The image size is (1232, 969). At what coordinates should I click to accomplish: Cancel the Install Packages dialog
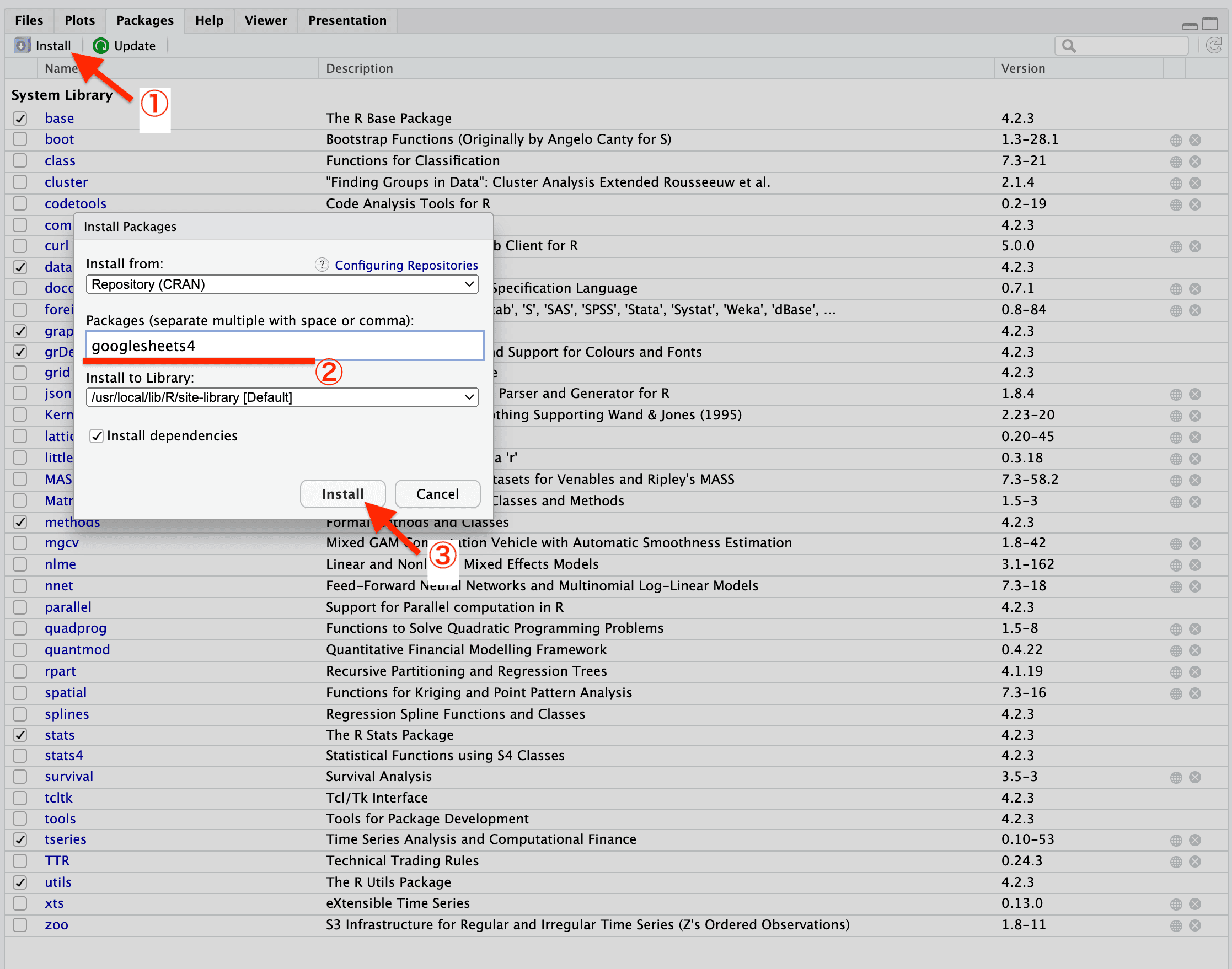[x=437, y=493]
